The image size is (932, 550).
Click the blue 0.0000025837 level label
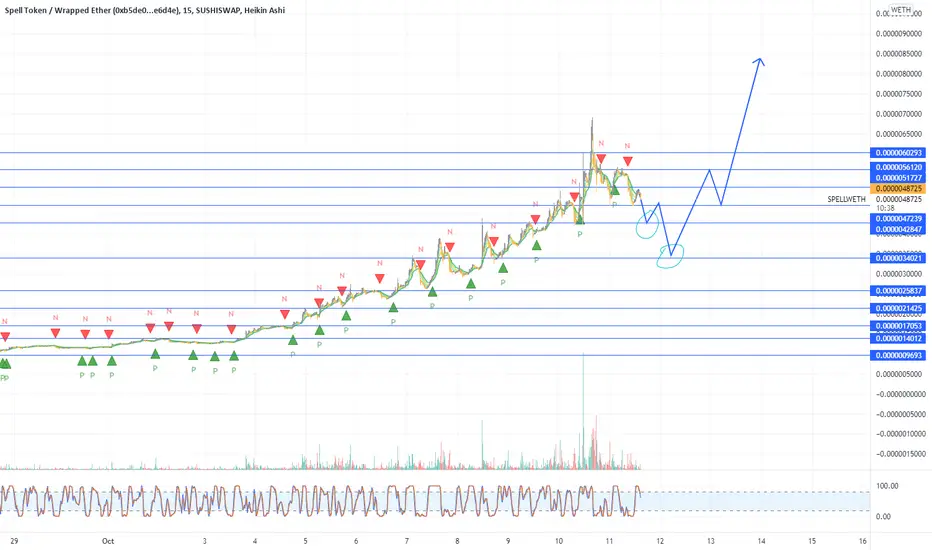click(898, 291)
